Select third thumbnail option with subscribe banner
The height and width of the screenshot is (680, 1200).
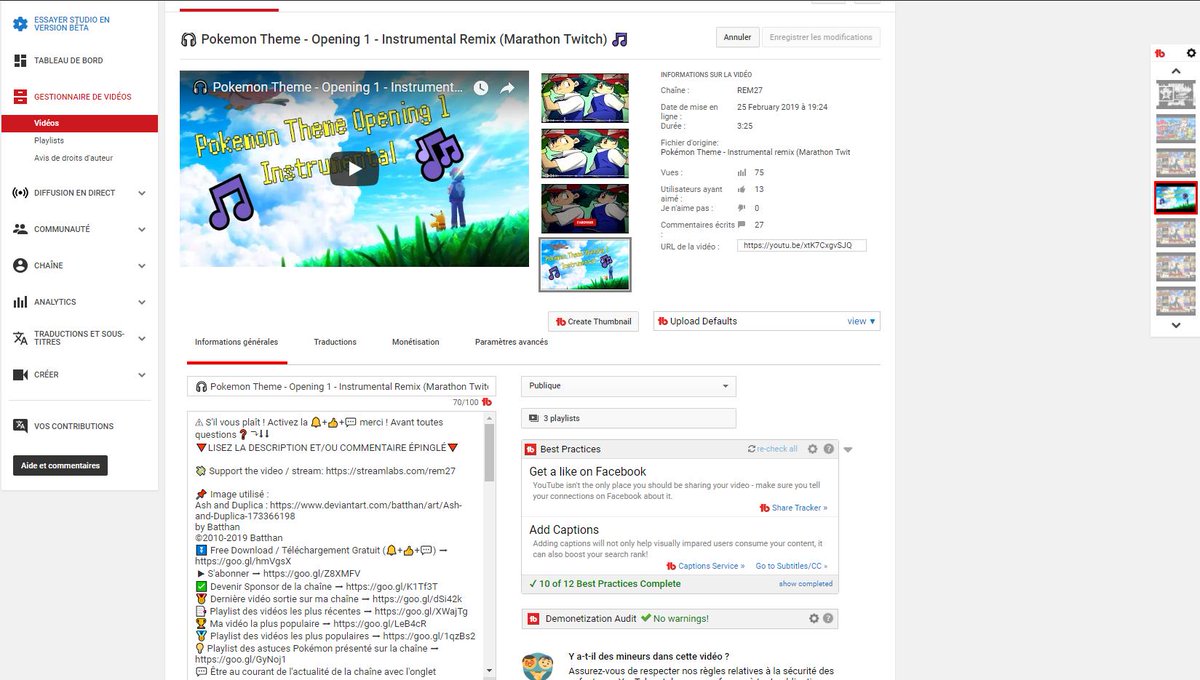pos(585,208)
